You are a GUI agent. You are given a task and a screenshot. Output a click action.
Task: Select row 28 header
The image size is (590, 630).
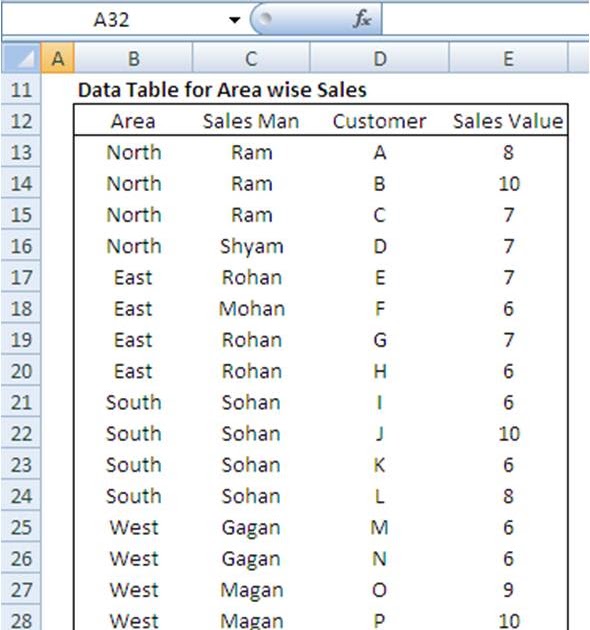pyautogui.click(x=21, y=620)
